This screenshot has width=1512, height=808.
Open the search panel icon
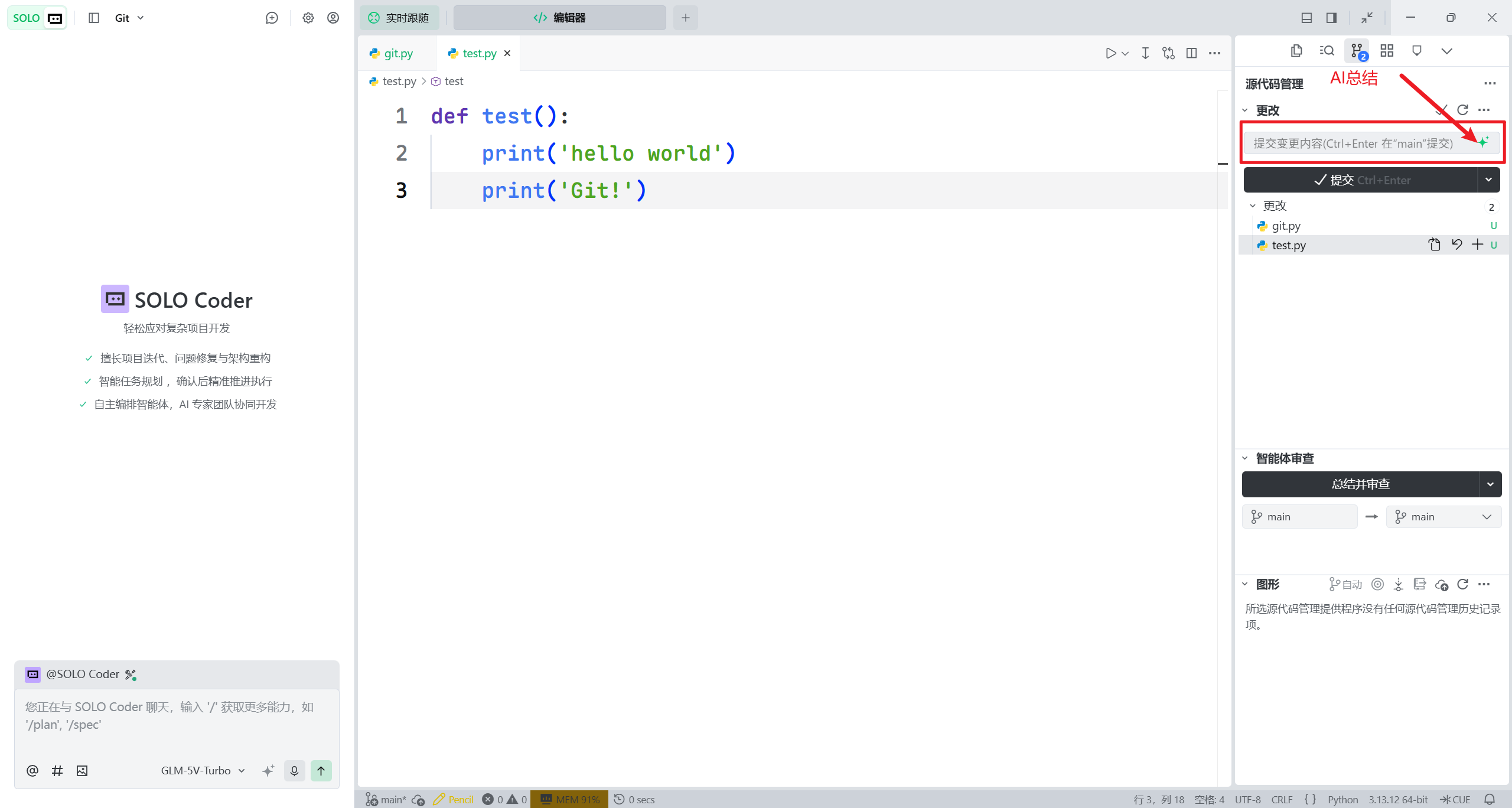pyautogui.click(x=1327, y=51)
